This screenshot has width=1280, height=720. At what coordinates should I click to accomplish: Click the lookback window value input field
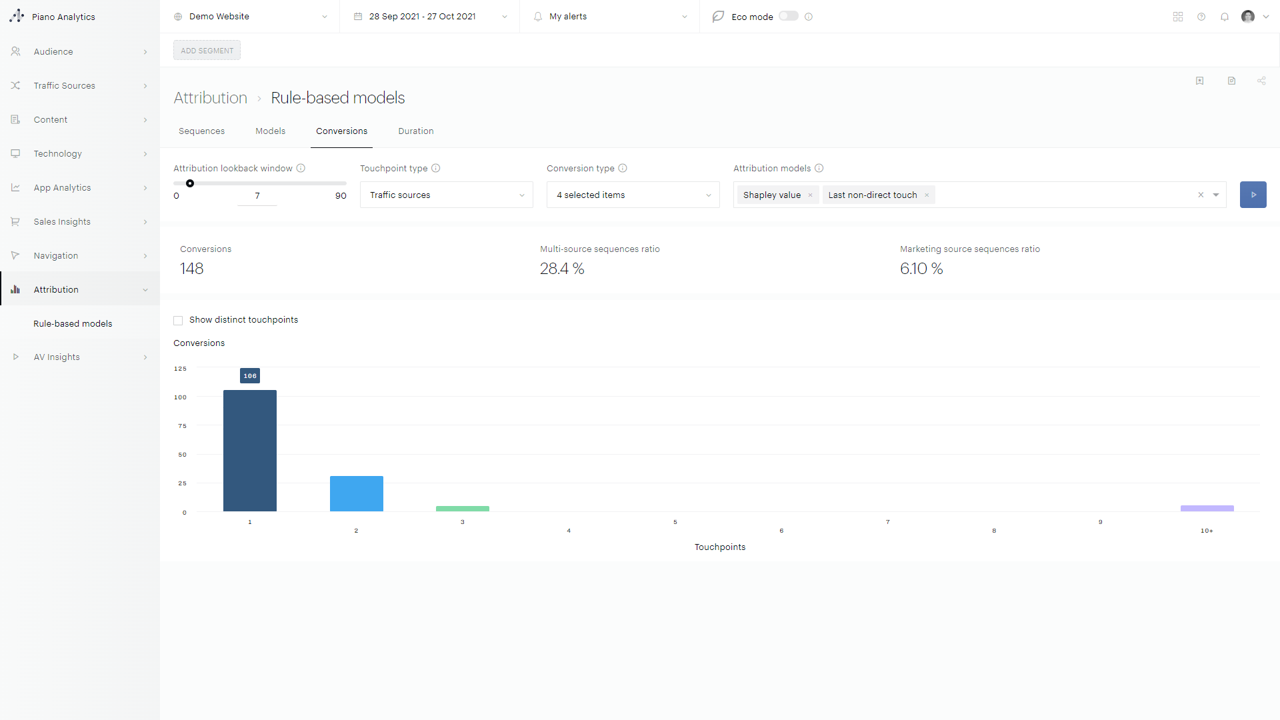coord(257,196)
